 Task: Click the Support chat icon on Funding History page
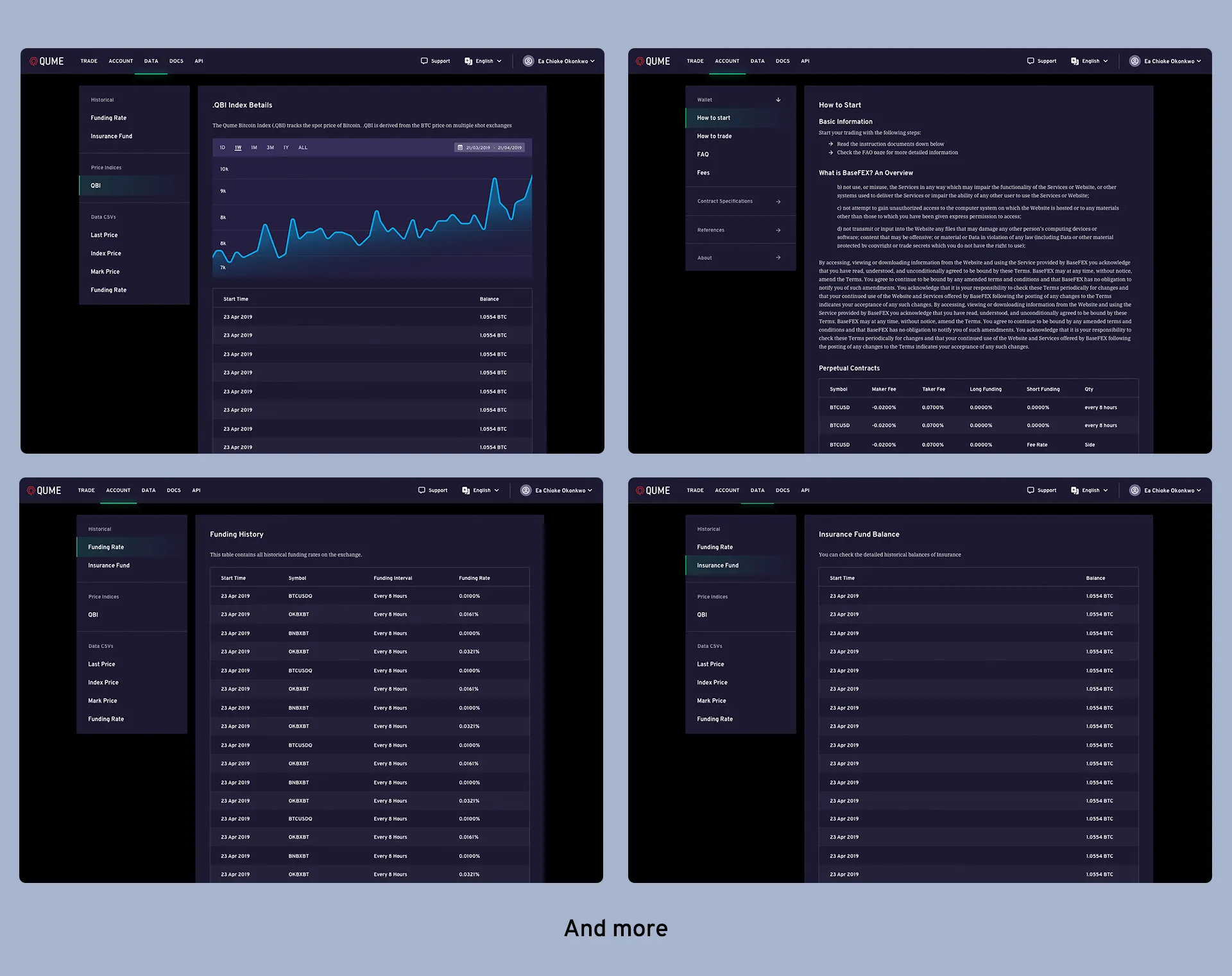422,490
